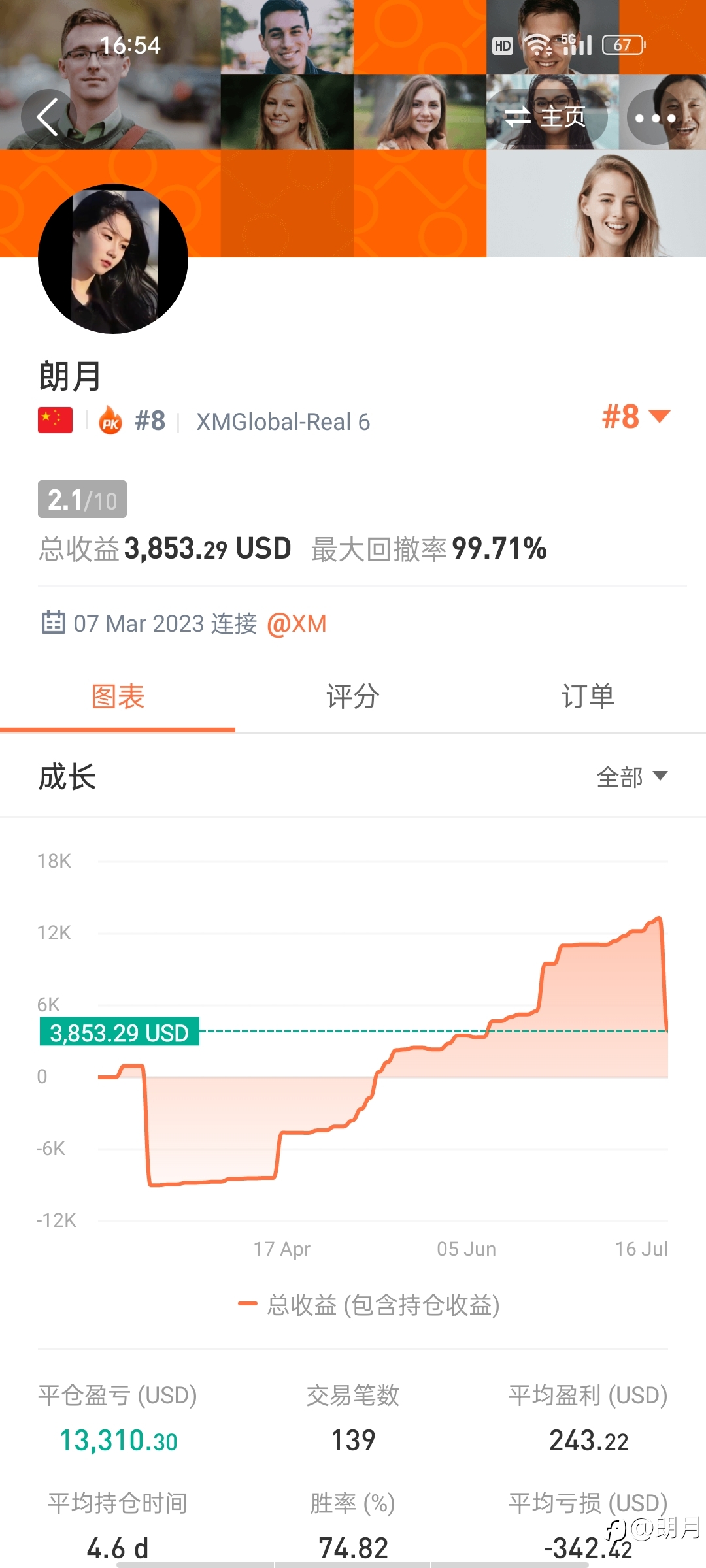Screen dimensions: 706x1568
Task: Tap the PK flame badge icon
Action: pos(110,420)
